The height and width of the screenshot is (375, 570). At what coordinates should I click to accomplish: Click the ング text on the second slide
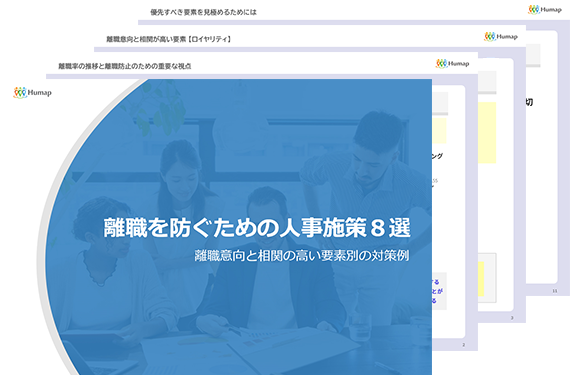[437, 156]
